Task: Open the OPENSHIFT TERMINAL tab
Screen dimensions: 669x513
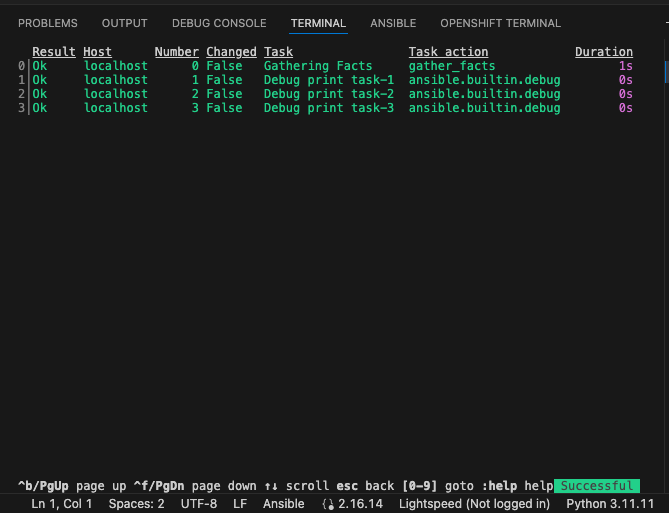Action: point(500,23)
